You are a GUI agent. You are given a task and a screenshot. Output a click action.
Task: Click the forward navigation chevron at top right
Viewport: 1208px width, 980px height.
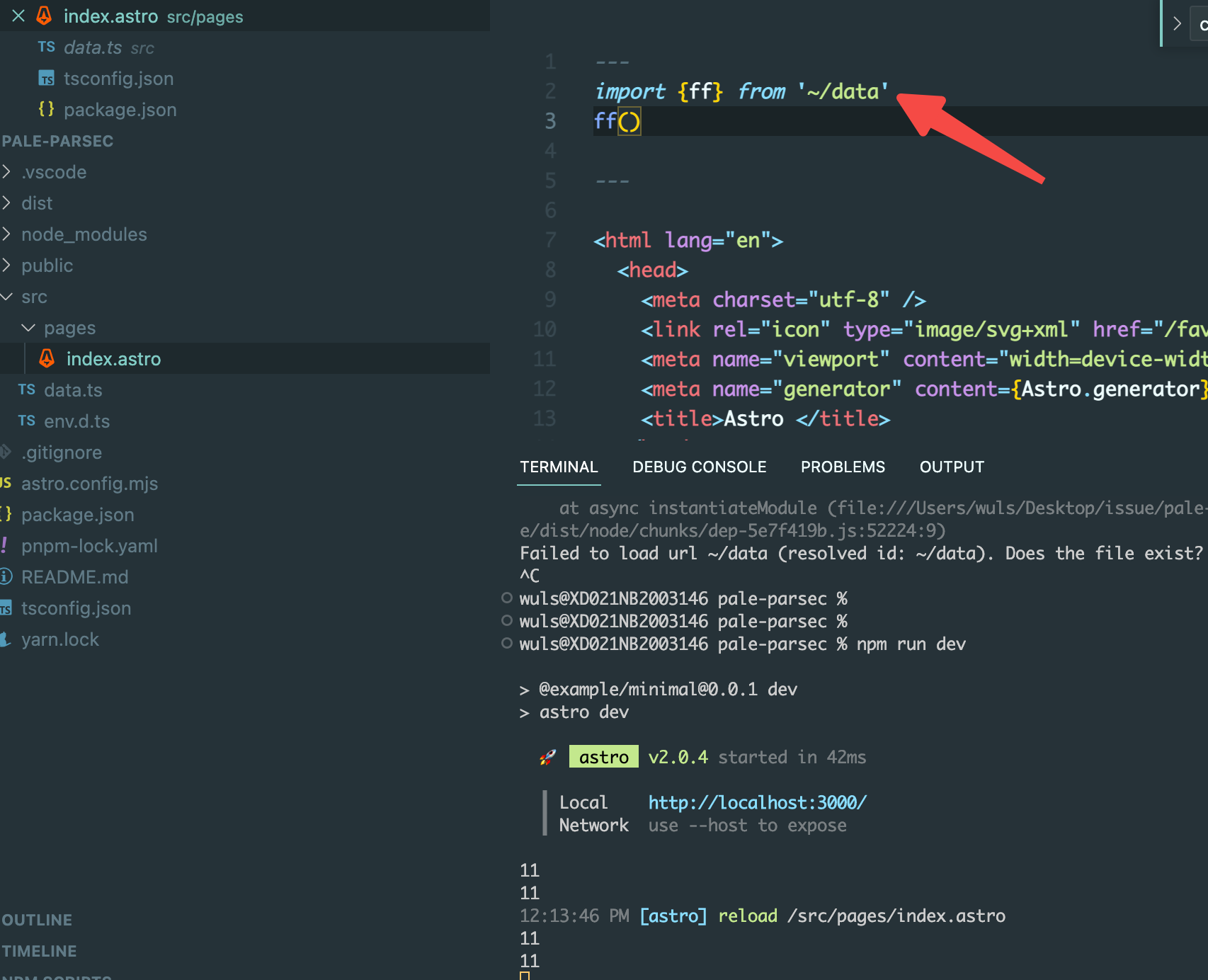pyautogui.click(x=1175, y=23)
